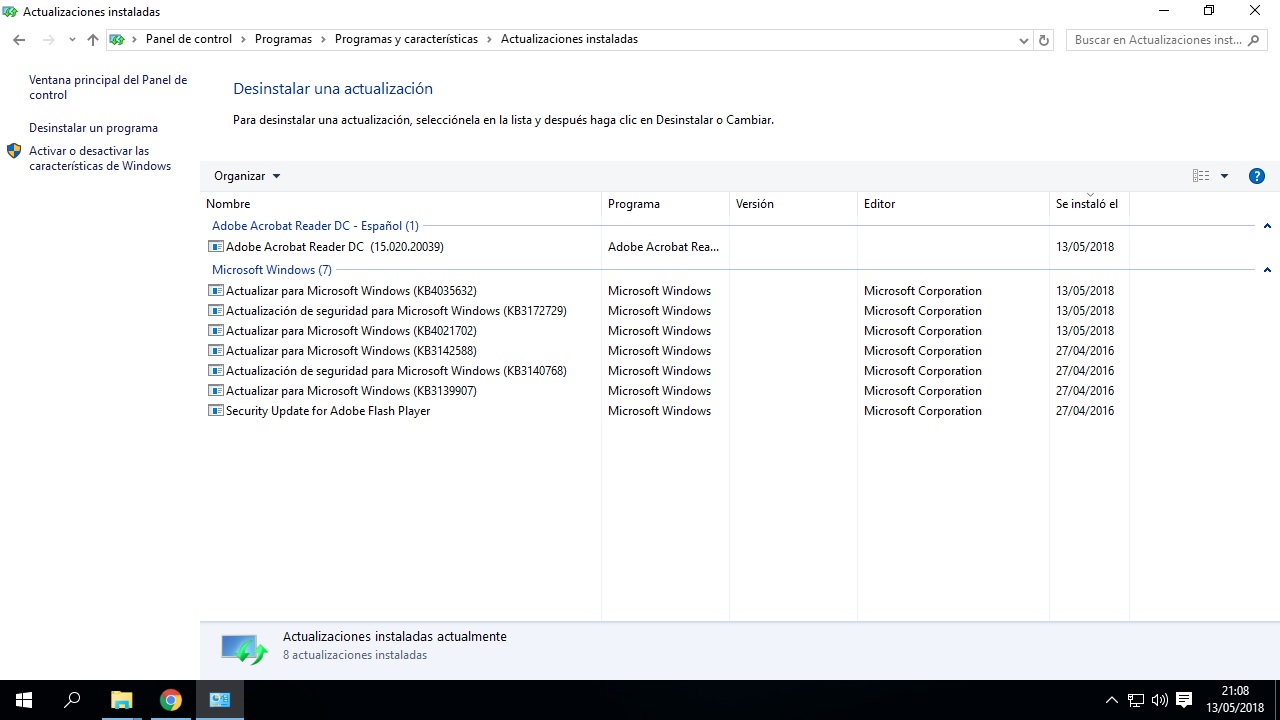Image resolution: width=1280 pixels, height=720 pixels.
Task: Go back with the navigation arrow
Action: tap(19, 40)
